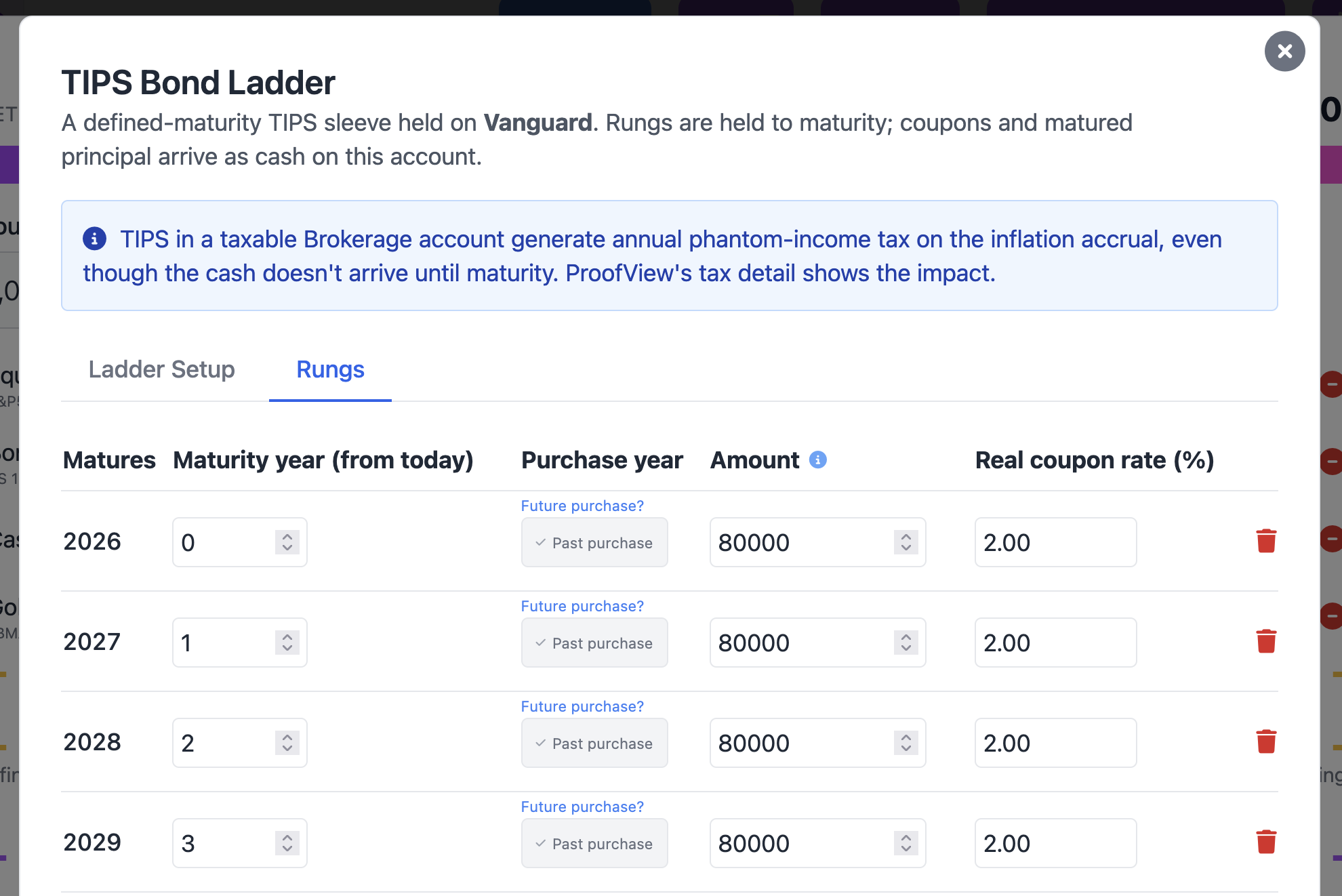1342x896 pixels.
Task: Click amount stepper arrows for 2027 rung
Action: [906, 643]
